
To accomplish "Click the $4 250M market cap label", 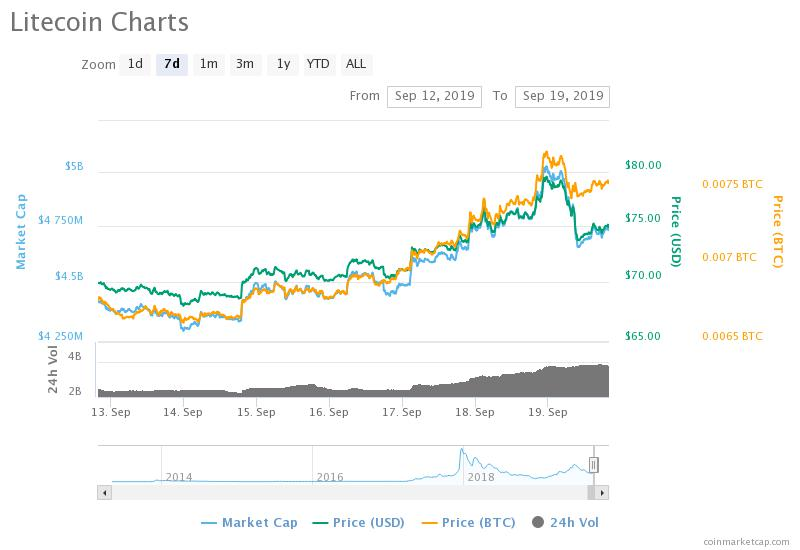I will 60,336.
